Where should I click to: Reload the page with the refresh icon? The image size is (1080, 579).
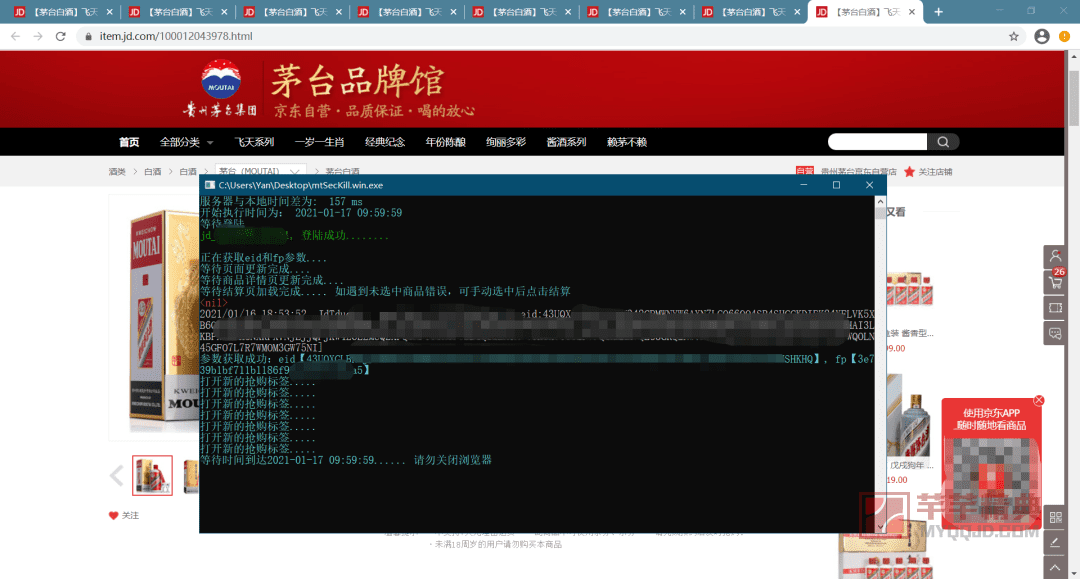click(61, 36)
